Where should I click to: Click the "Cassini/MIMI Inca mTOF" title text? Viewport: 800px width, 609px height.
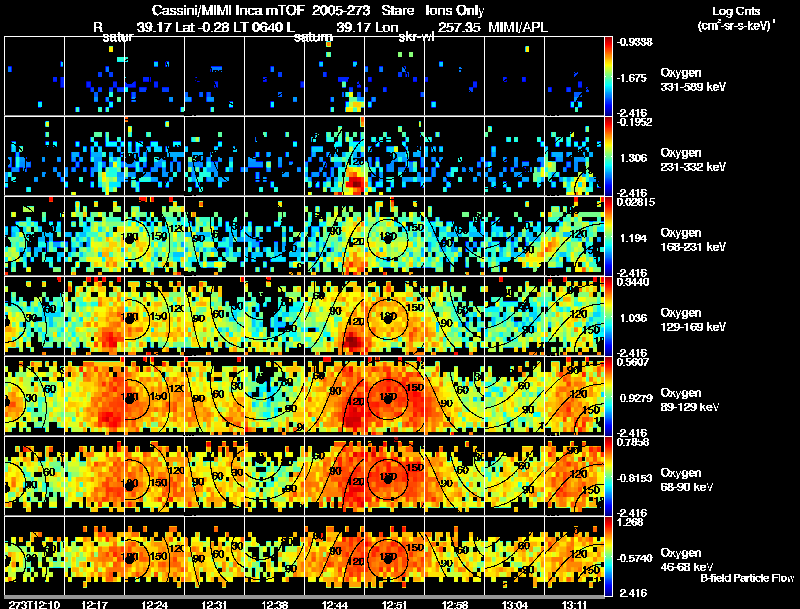[x=228, y=11]
